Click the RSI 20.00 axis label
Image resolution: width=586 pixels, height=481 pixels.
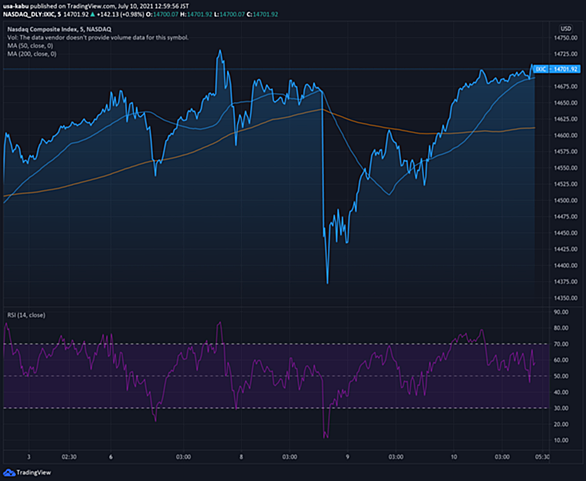coord(561,424)
